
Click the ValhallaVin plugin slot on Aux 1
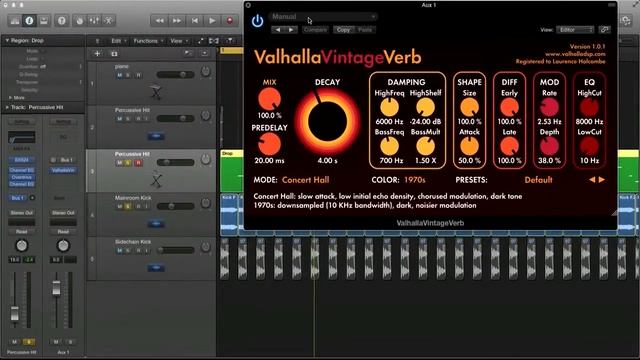click(x=63, y=170)
